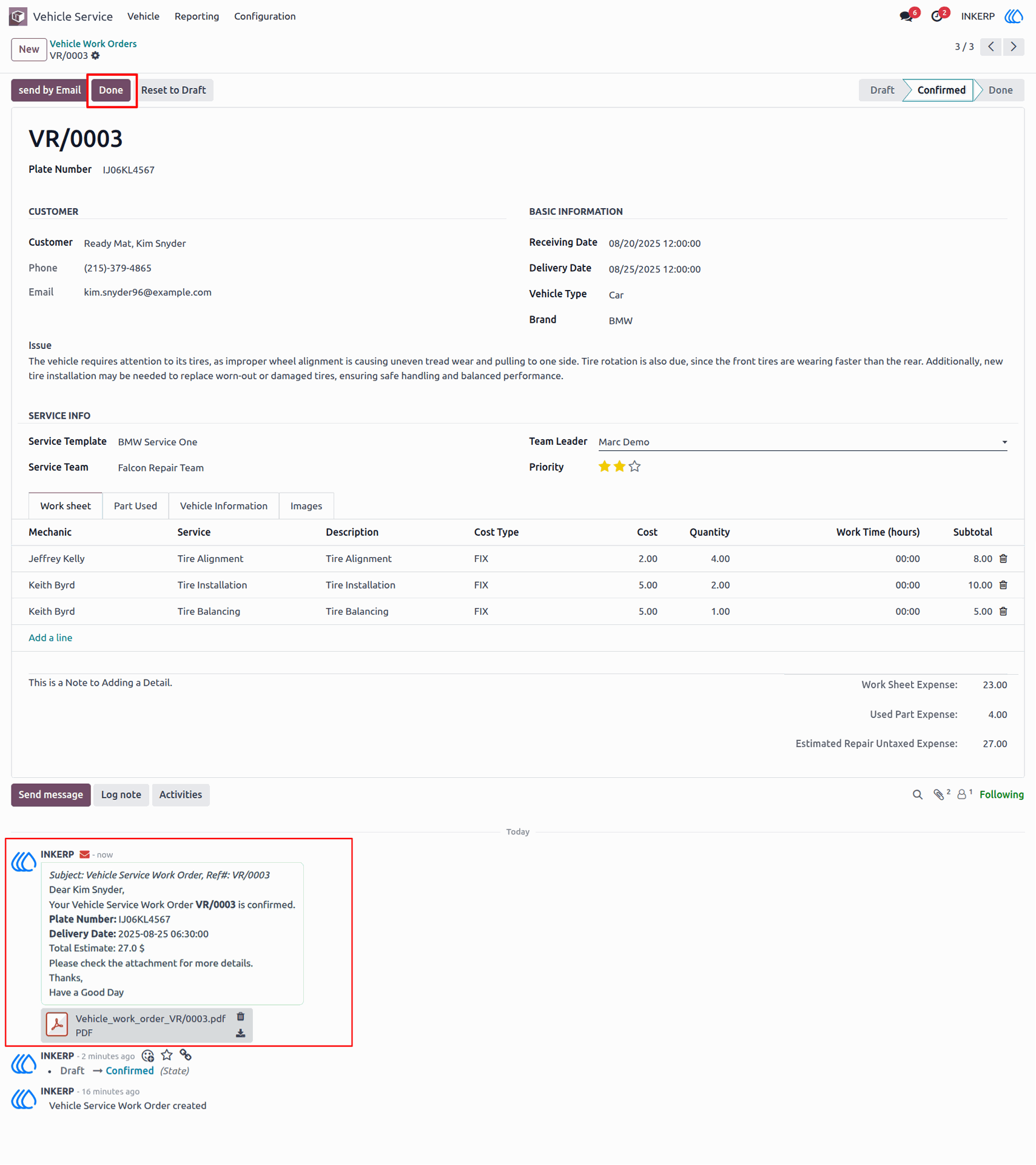Image resolution: width=1036 pixels, height=1165 pixels.
Task: Copy the link of the Draft to Confirmed message
Action: [x=186, y=1056]
